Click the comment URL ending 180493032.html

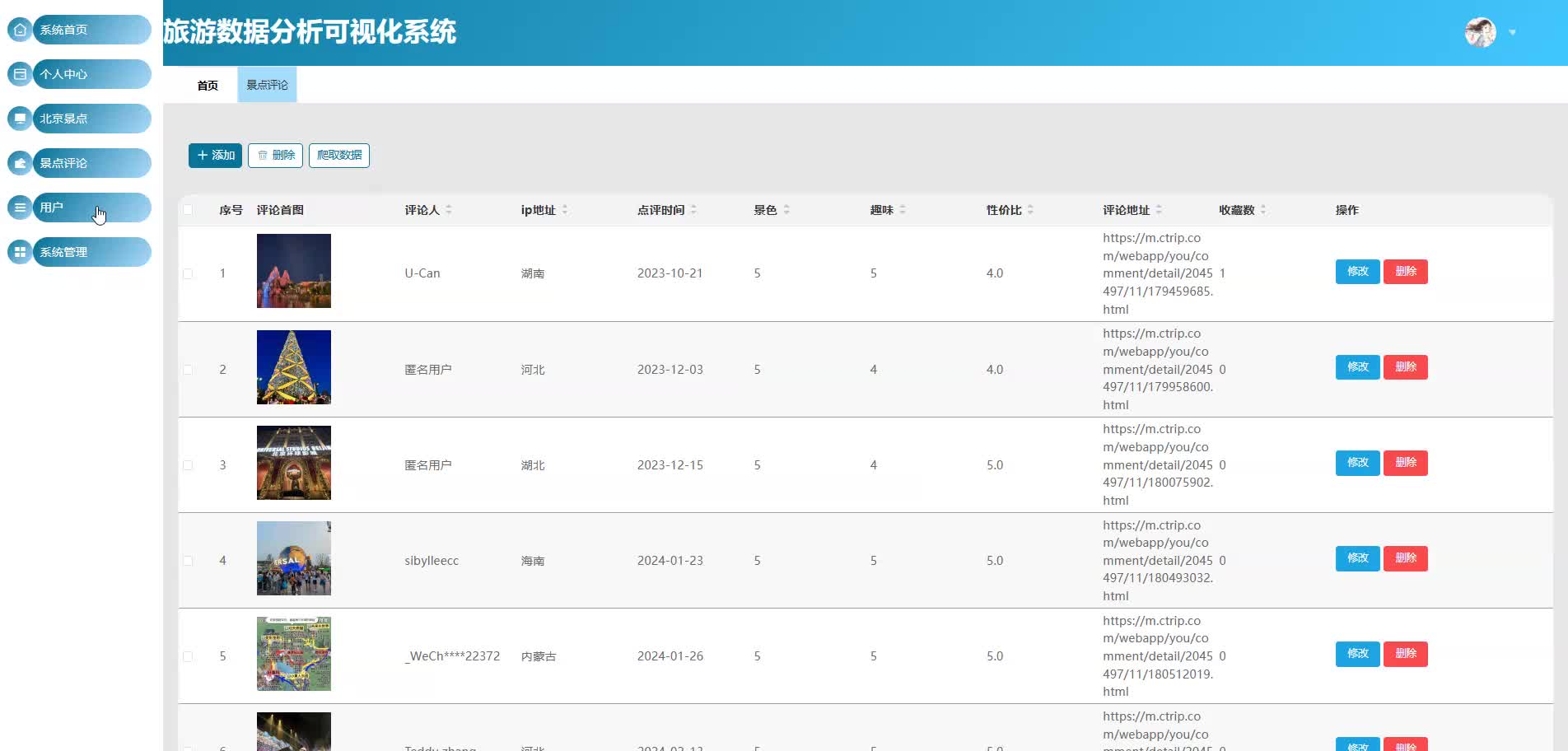coord(1158,560)
